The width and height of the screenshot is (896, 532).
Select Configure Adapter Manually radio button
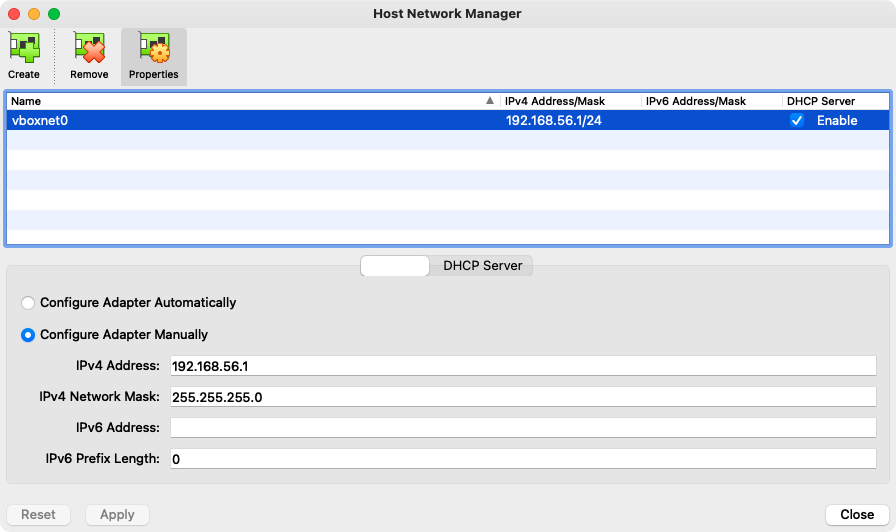tap(29, 335)
